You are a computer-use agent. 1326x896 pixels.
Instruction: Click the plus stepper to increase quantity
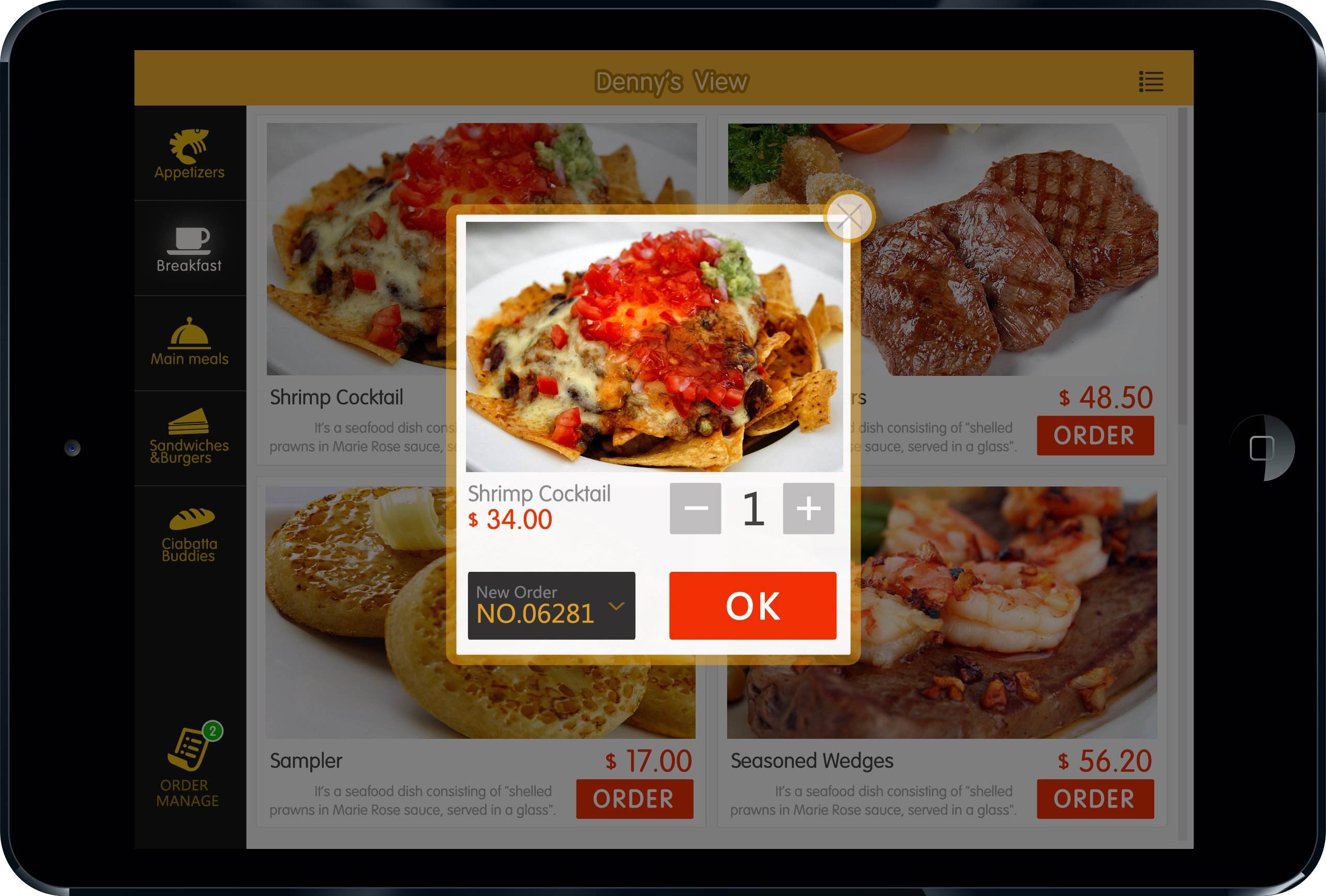809,507
